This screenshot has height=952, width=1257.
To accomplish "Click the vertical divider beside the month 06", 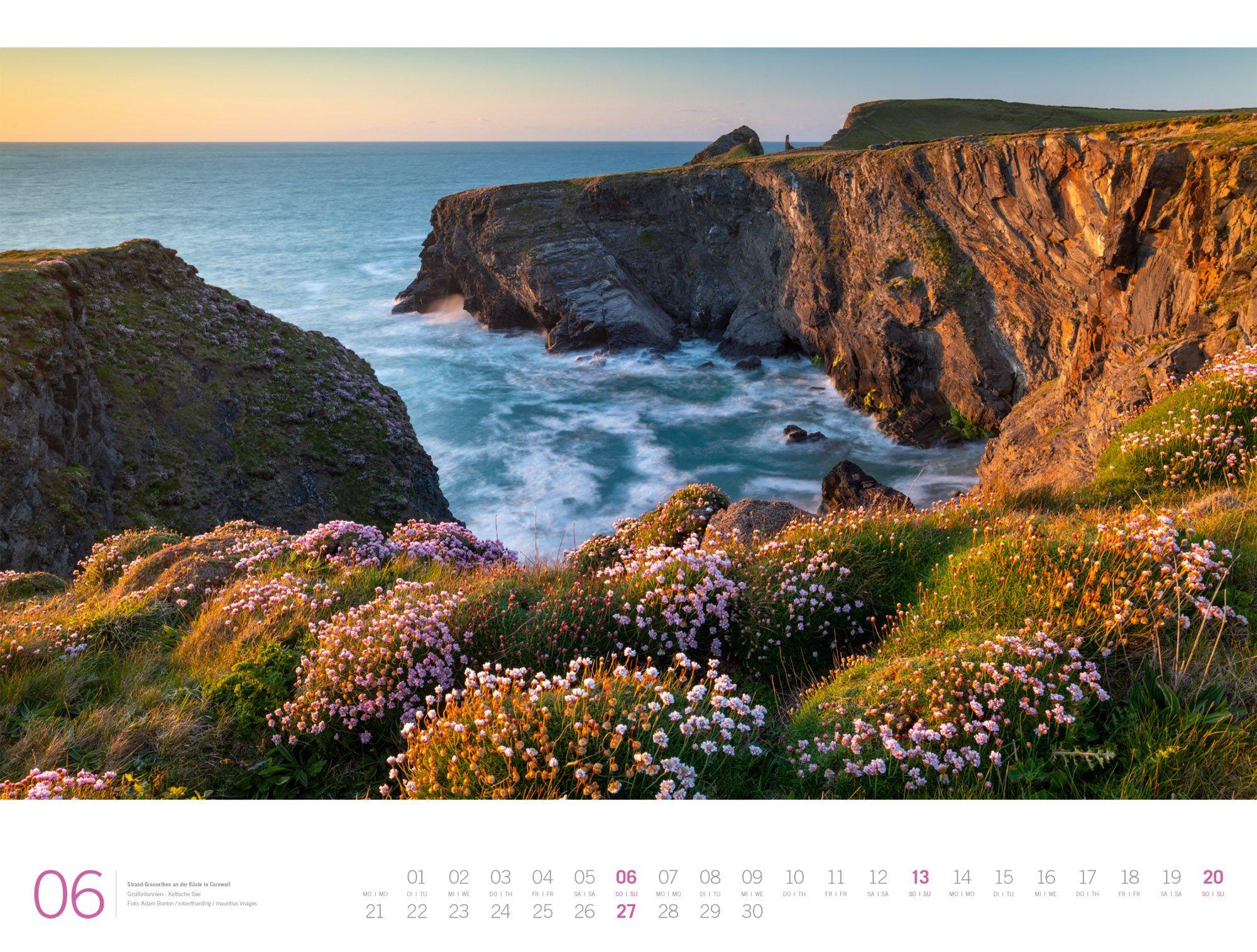I will pos(116,892).
